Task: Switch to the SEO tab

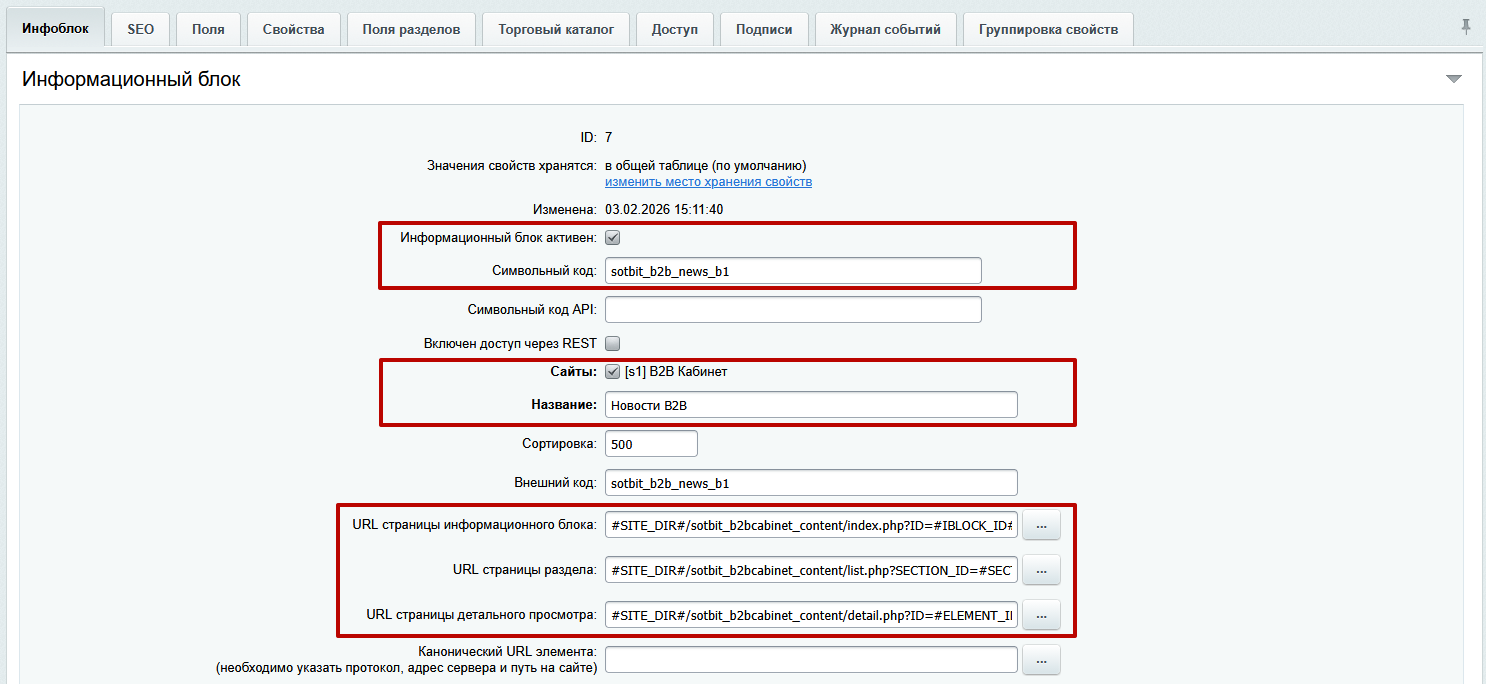Action: click(x=140, y=28)
